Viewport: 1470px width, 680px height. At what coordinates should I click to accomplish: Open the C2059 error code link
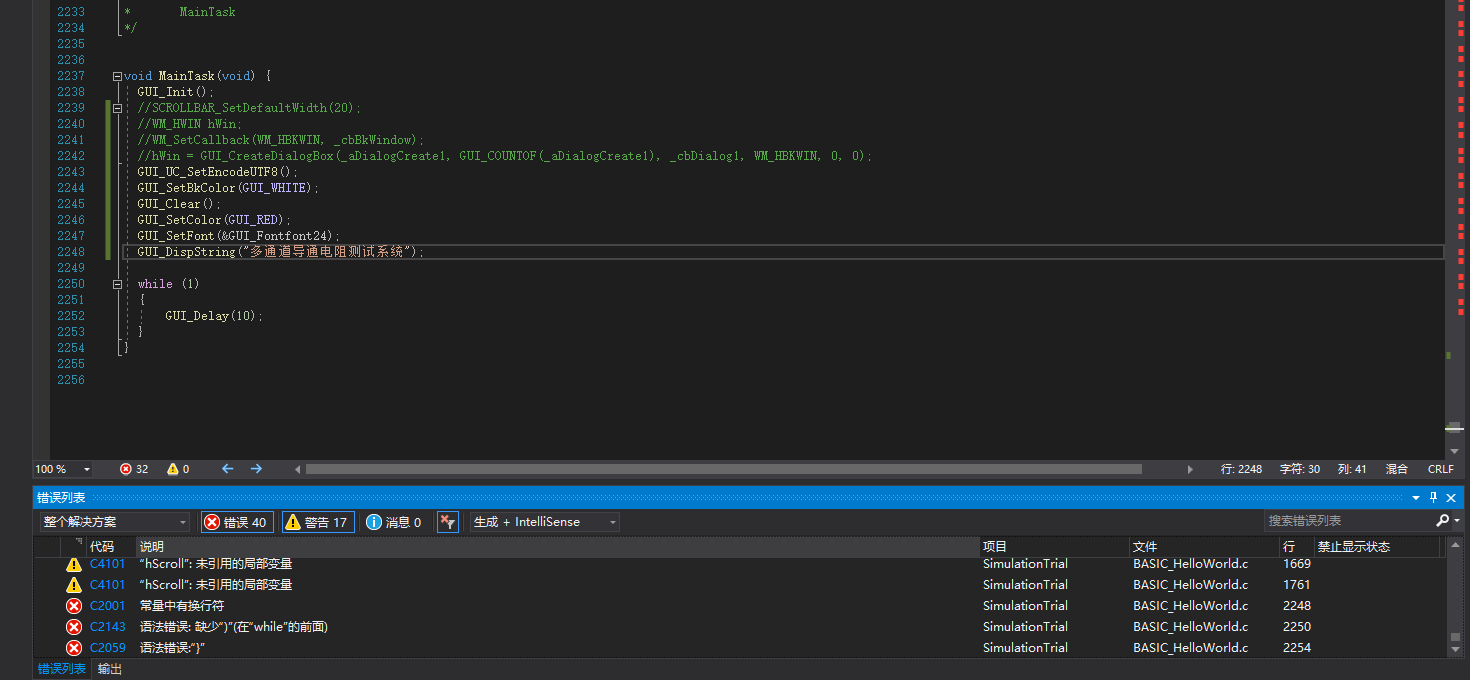(108, 648)
